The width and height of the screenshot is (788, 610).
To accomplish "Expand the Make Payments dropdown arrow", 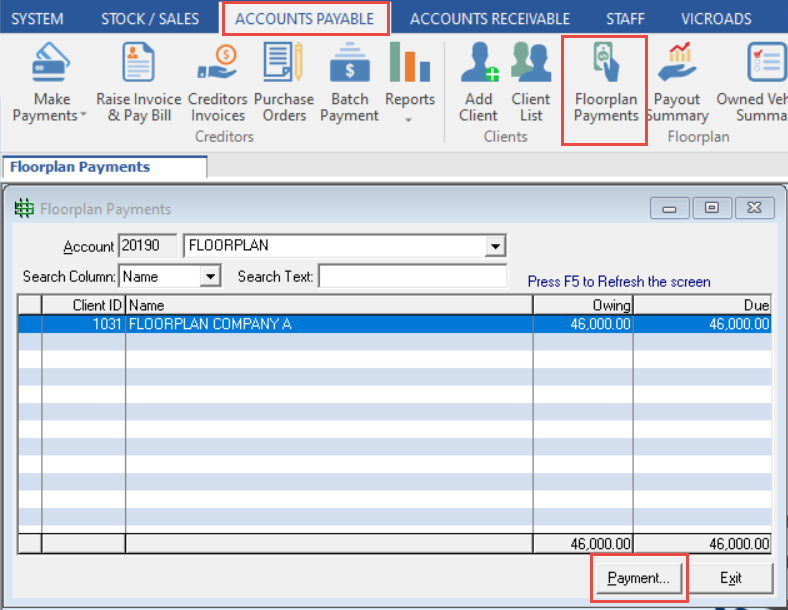I will pos(83,116).
